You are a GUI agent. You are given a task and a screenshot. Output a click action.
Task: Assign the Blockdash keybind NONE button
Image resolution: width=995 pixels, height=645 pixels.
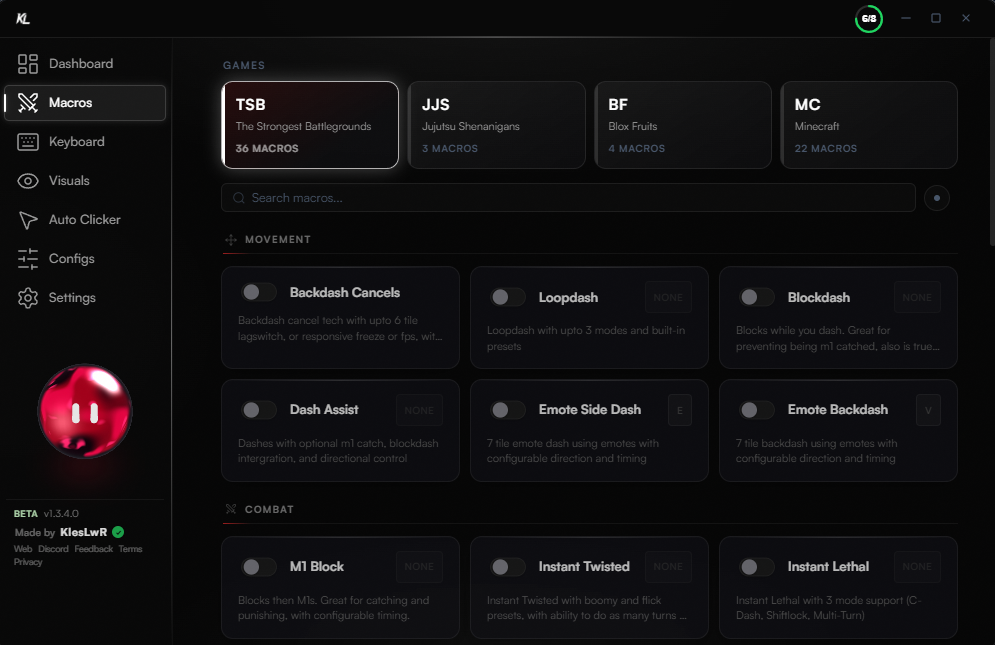click(x=917, y=297)
